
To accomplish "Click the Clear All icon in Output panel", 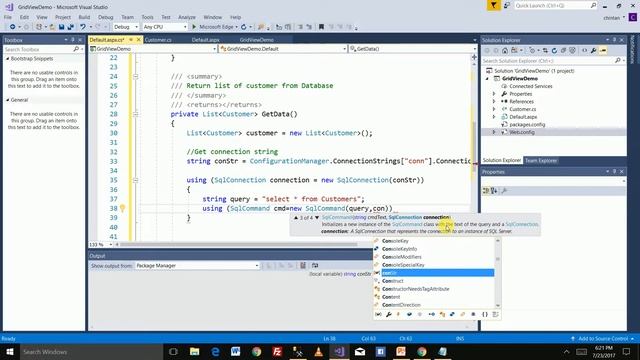I will 303,266.
